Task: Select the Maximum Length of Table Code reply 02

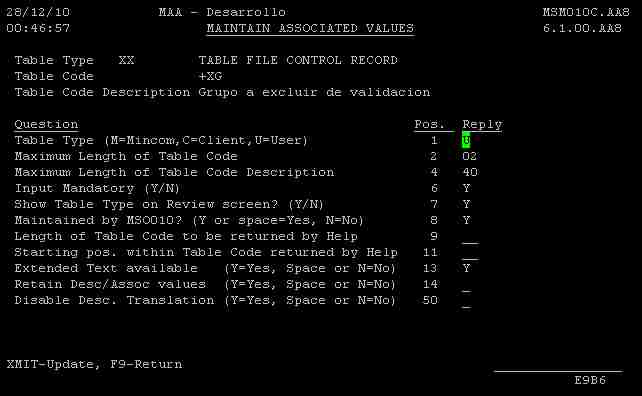Action: (470, 156)
